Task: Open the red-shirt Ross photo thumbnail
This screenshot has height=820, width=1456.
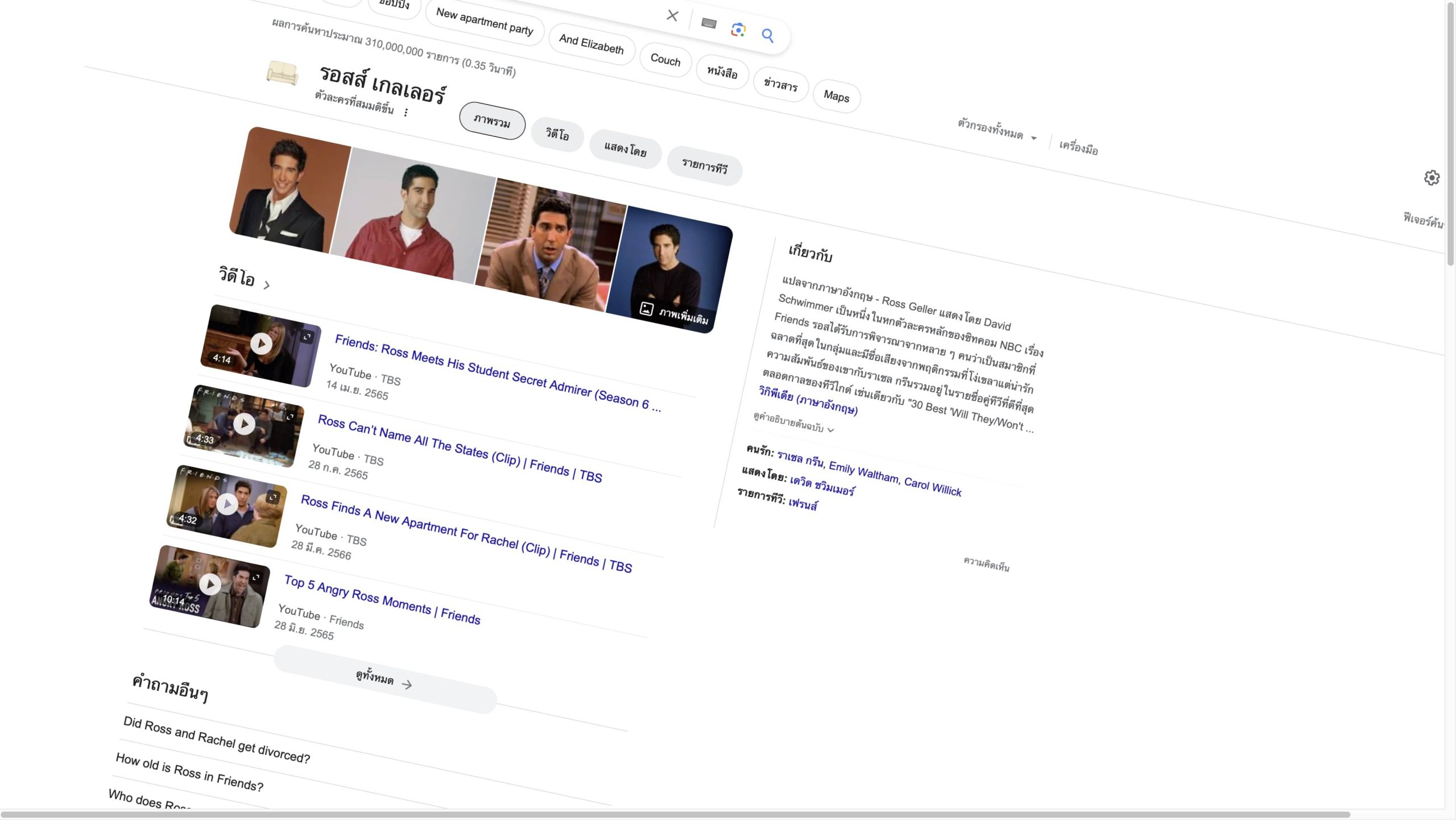Action: tap(413, 215)
